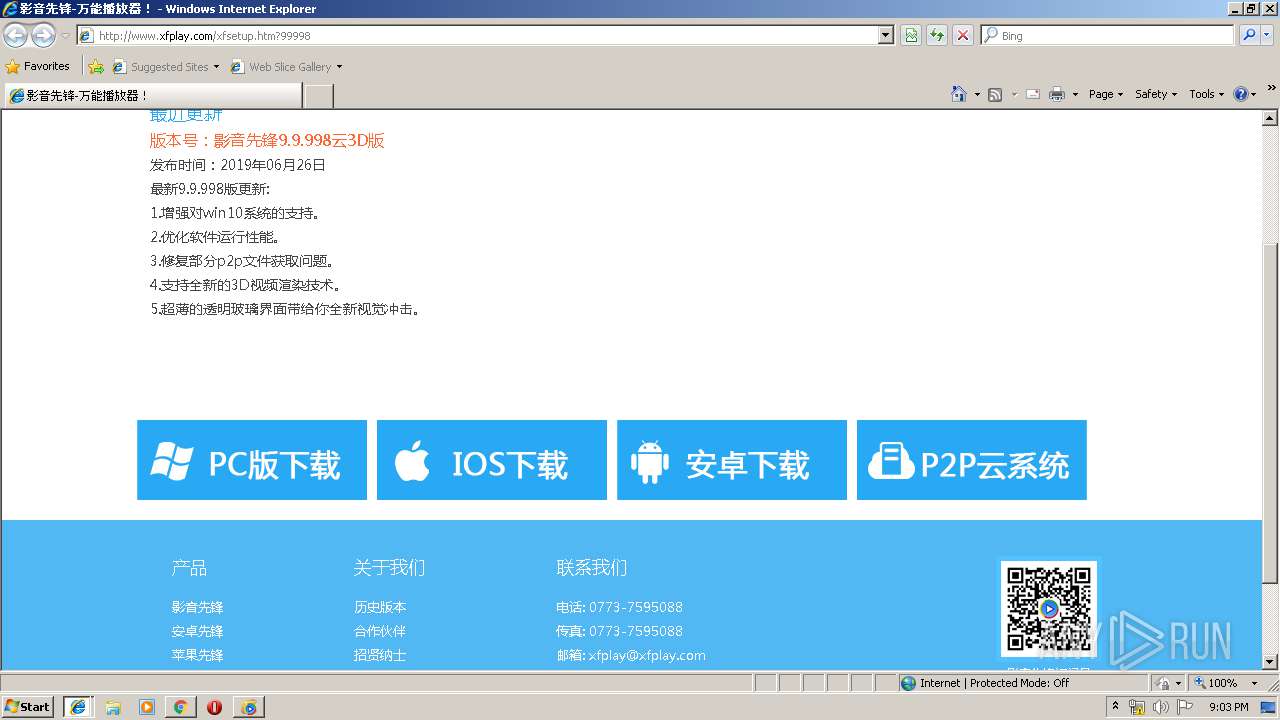The height and width of the screenshot is (720, 1280).
Task: Print the page with printer icon
Action: point(1056,94)
